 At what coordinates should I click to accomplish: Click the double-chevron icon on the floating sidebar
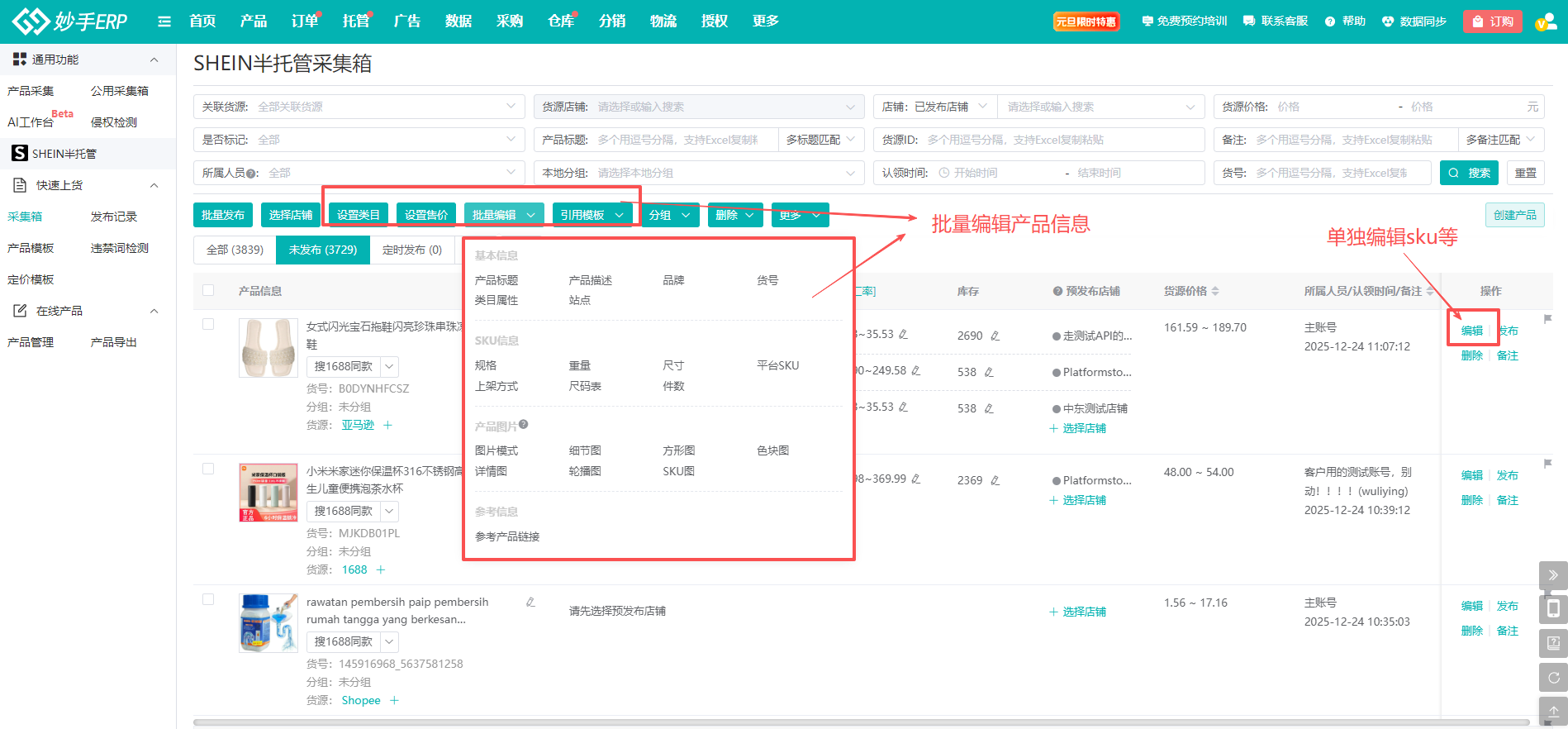1553,575
